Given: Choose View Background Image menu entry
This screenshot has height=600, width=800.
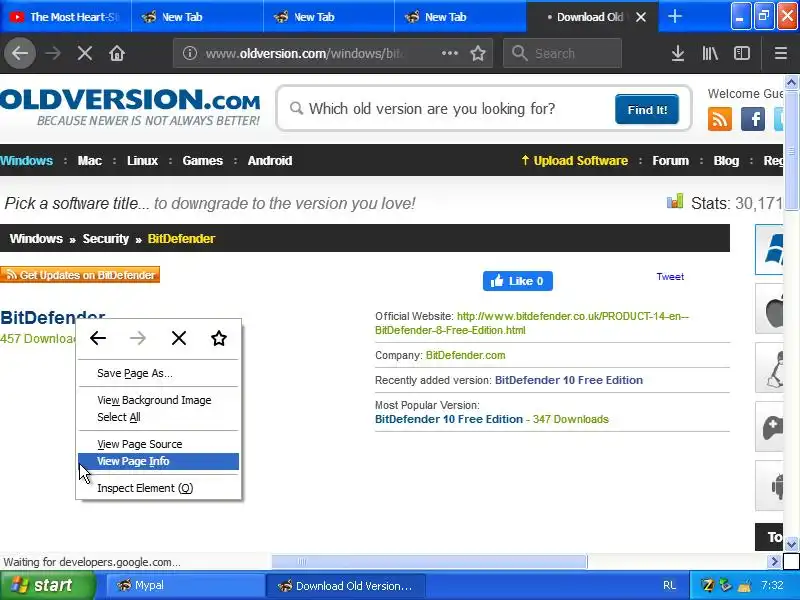Looking at the screenshot, I should click(158, 401).
